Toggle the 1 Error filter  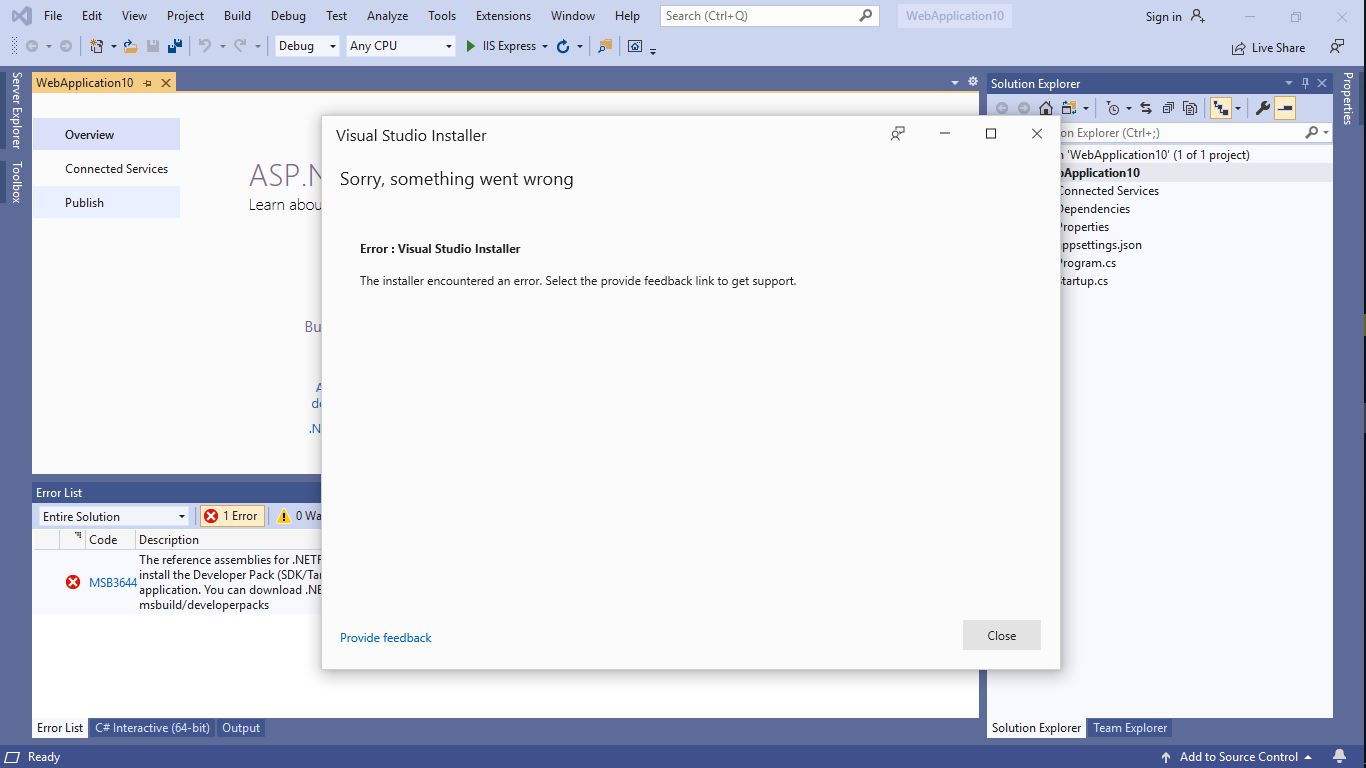click(x=232, y=516)
